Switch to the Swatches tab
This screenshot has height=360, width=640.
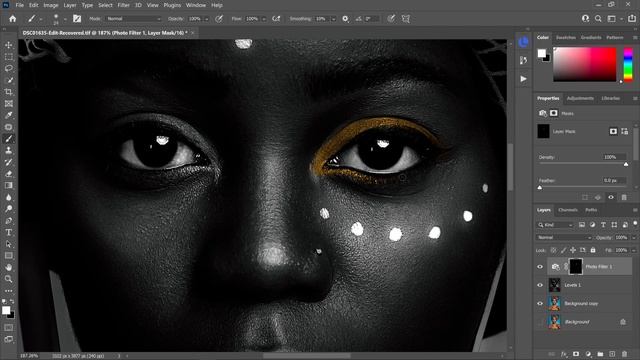[566, 38]
